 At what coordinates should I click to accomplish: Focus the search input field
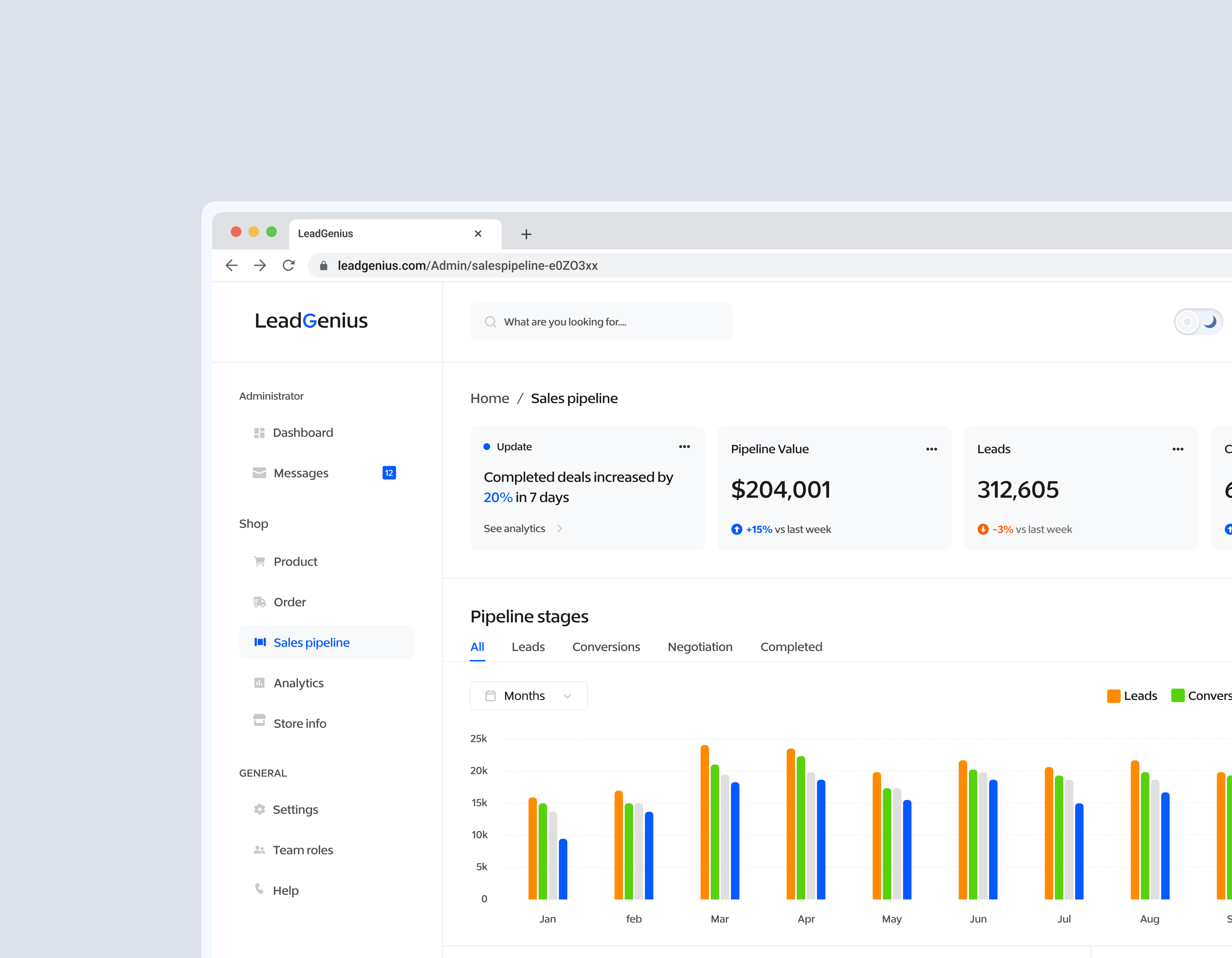click(601, 322)
